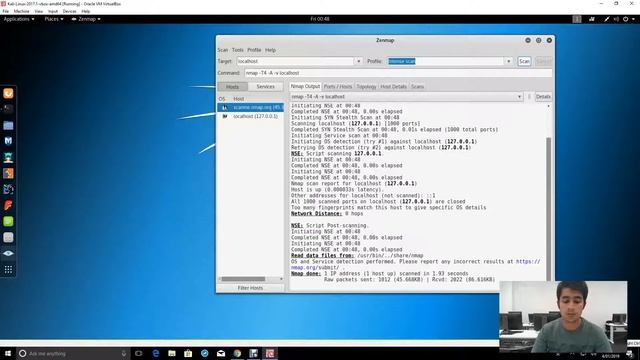Screen dimensions: 640x360
Task: Open the power menu in Kali top bar
Action: point(628,19)
